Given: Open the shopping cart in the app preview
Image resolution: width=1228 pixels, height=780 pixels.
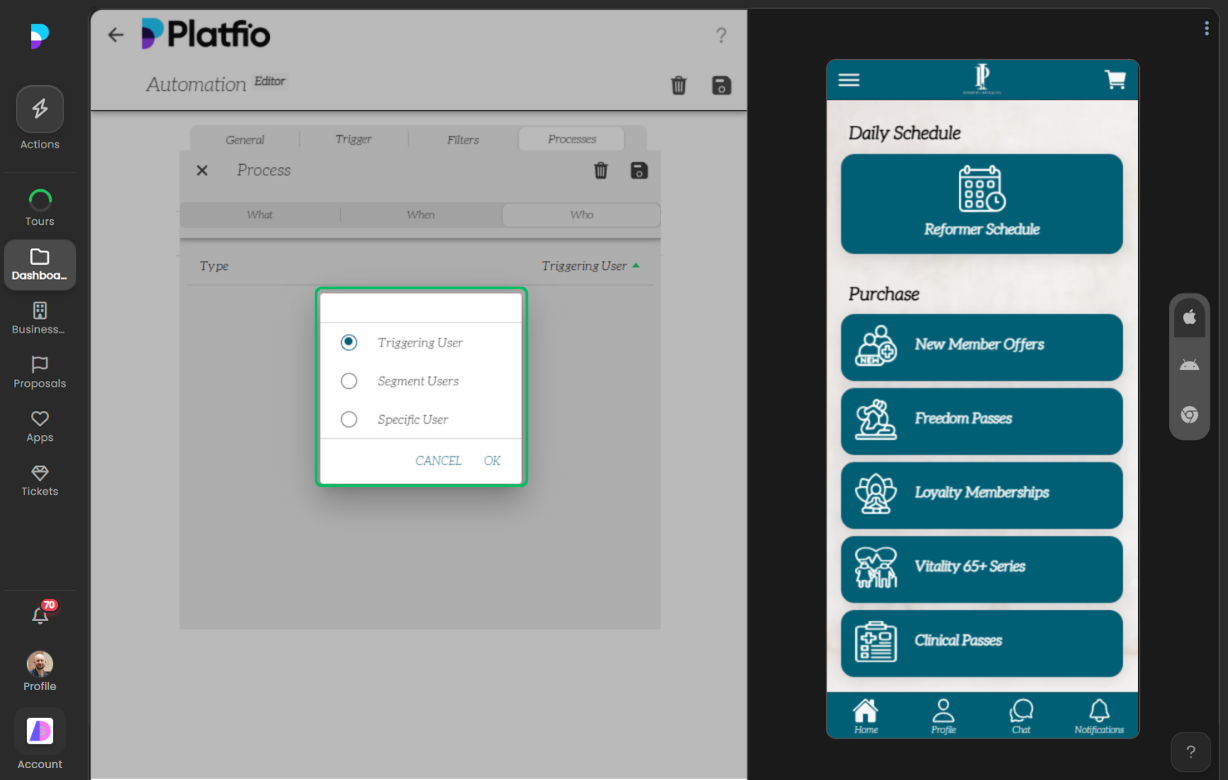Looking at the screenshot, I should pyautogui.click(x=1115, y=80).
